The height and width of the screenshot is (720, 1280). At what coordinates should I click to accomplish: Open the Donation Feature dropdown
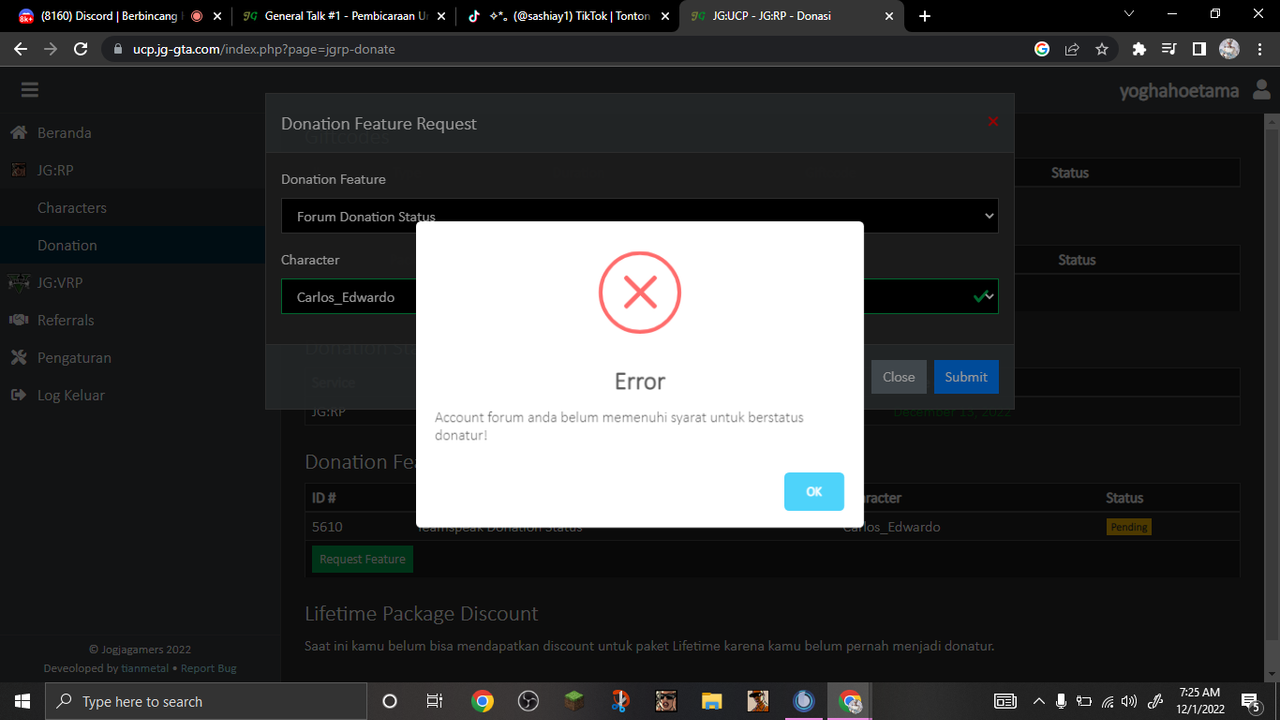click(x=640, y=216)
